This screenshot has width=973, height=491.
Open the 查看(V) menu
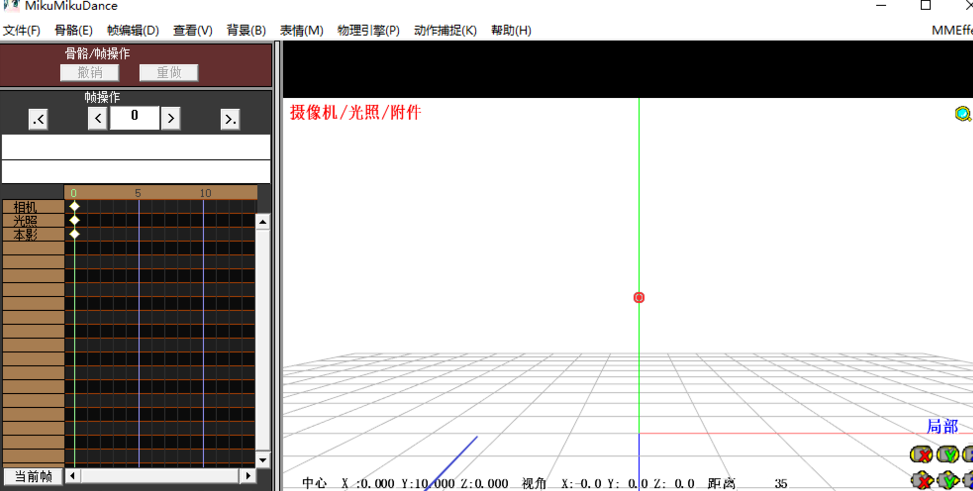pyautogui.click(x=192, y=30)
